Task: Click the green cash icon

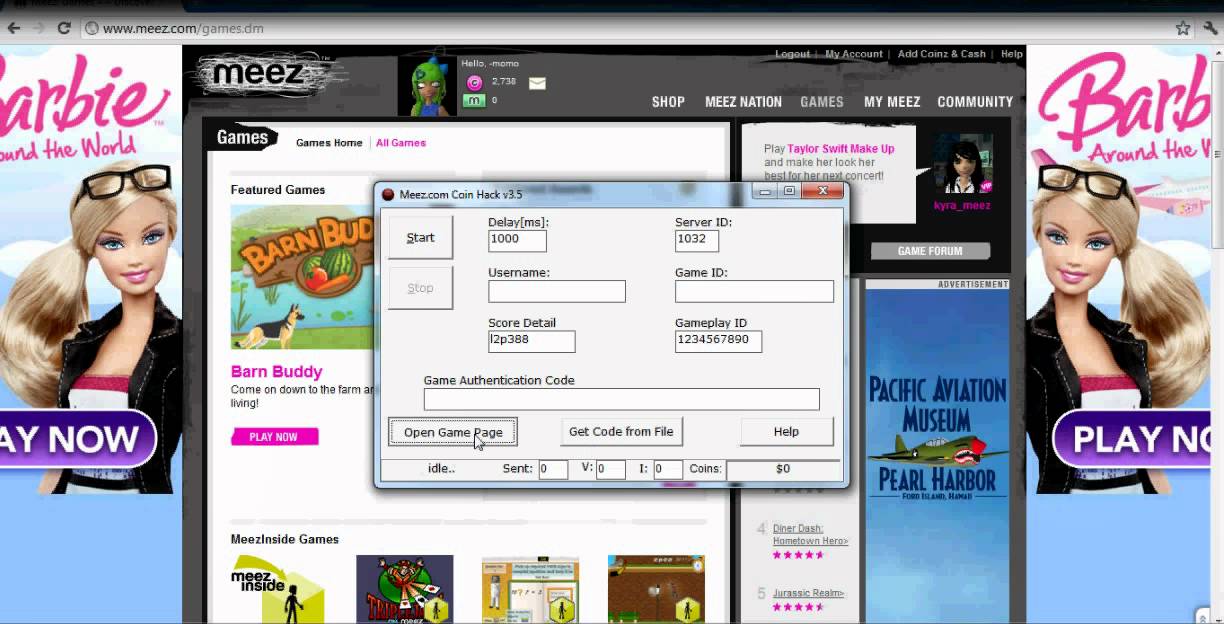Action: (474, 100)
